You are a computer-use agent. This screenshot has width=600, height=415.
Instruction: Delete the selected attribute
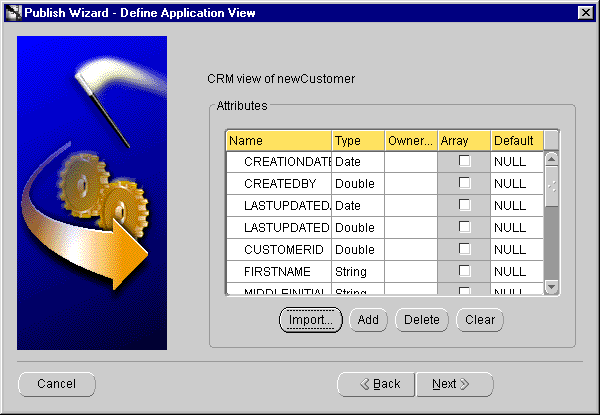click(x=422, y=320)
